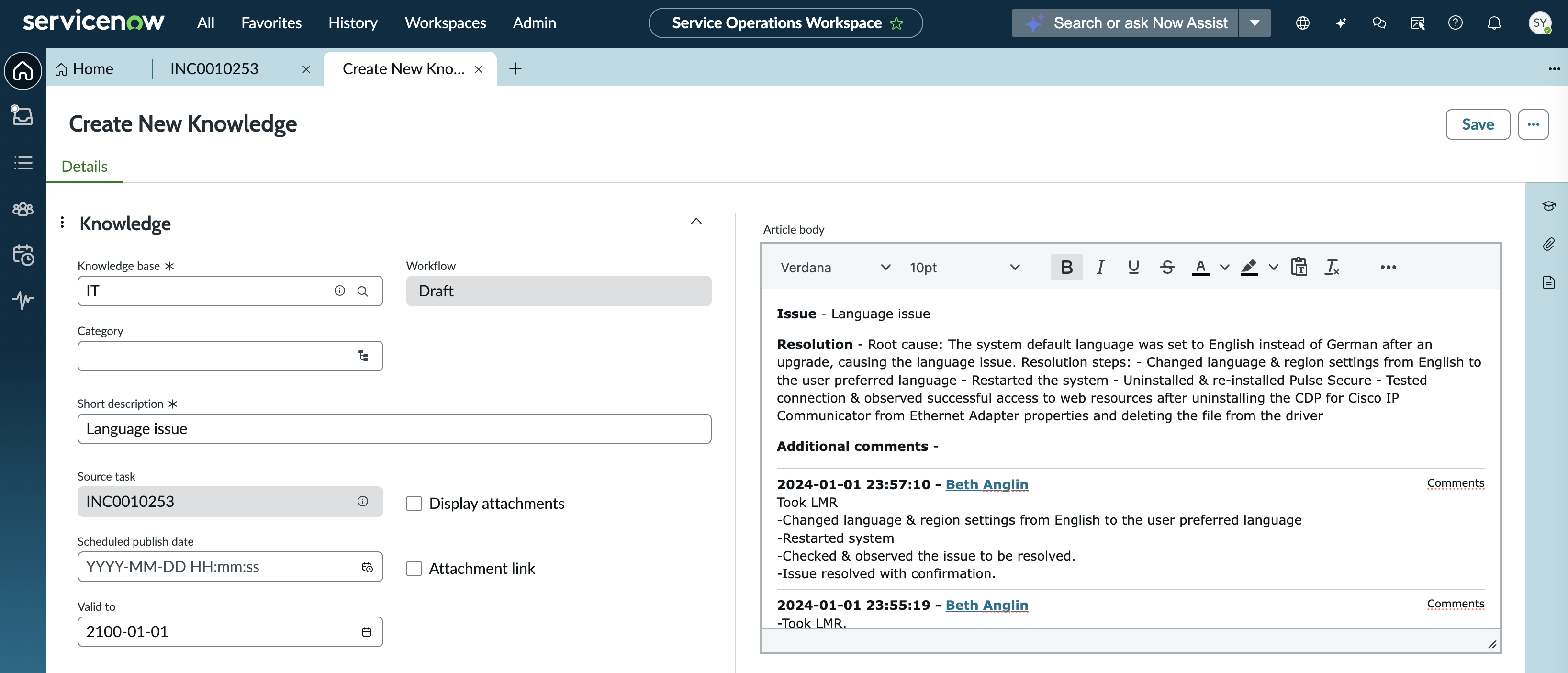Click the globe scope picker icon

pyautogui.click(x=1303, y=23)
